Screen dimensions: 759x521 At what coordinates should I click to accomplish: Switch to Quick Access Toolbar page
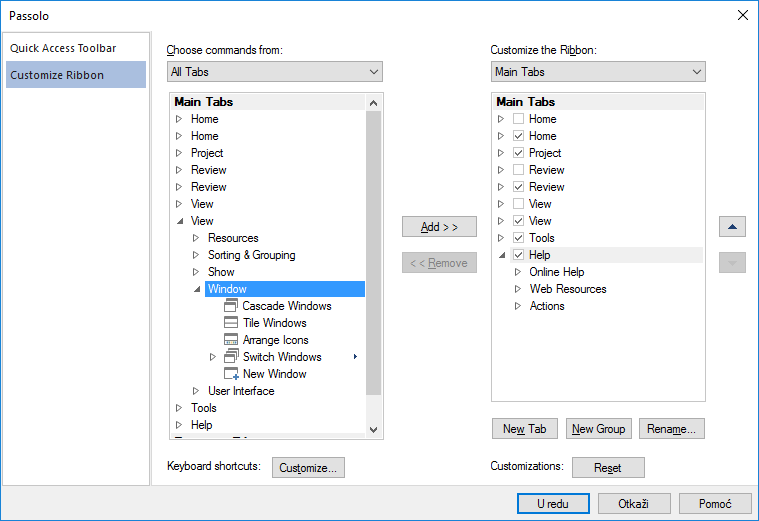63,48
